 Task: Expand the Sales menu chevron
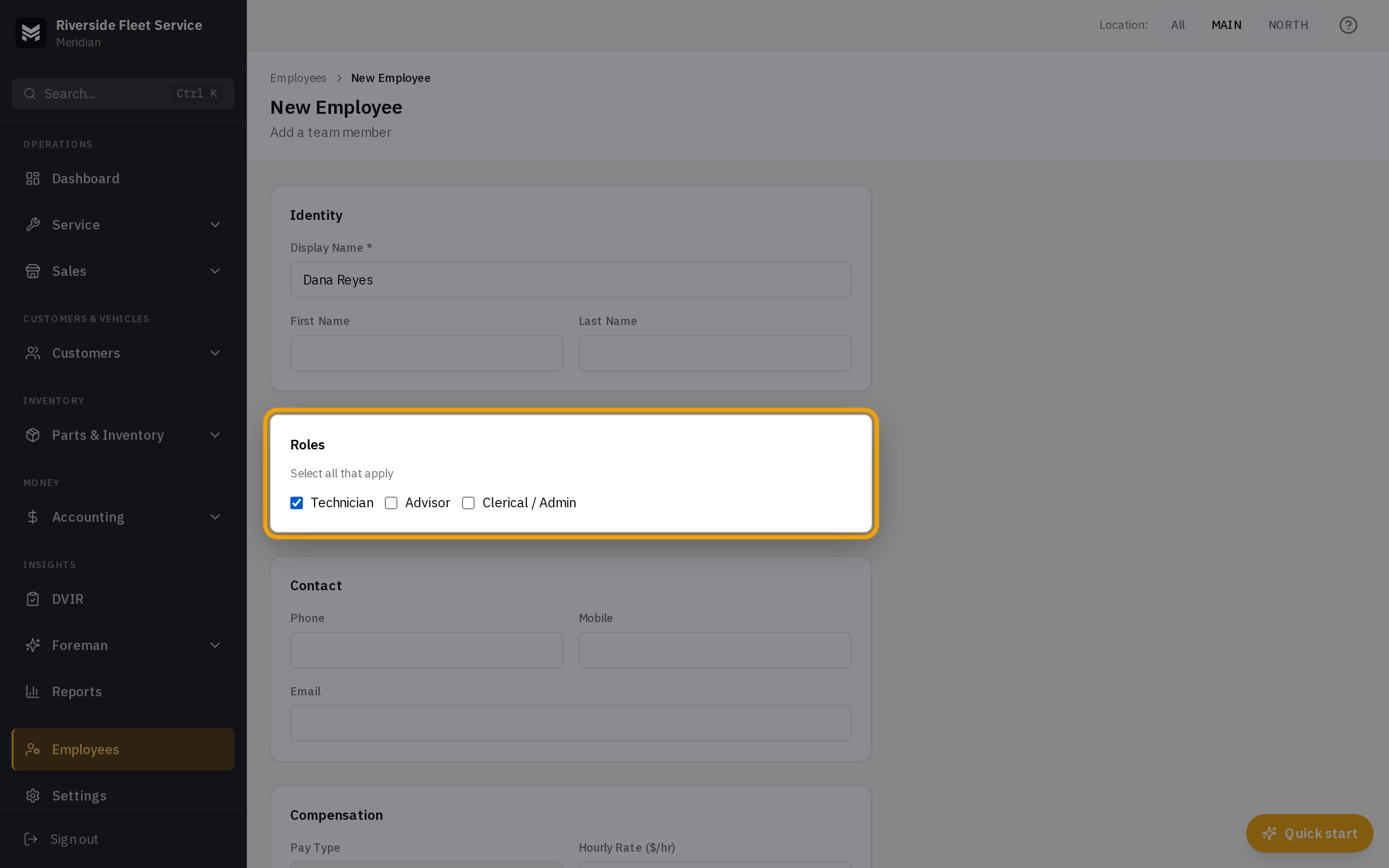tap(215, 271)
